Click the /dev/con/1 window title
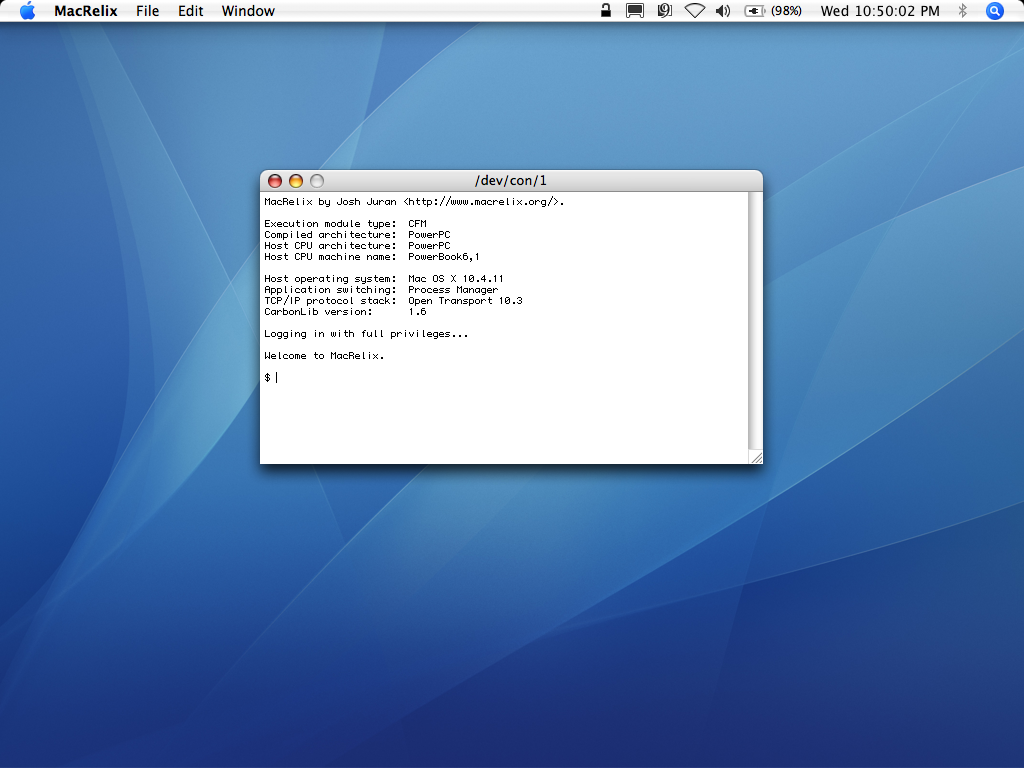1024x768 pixels. click(511, 180)
